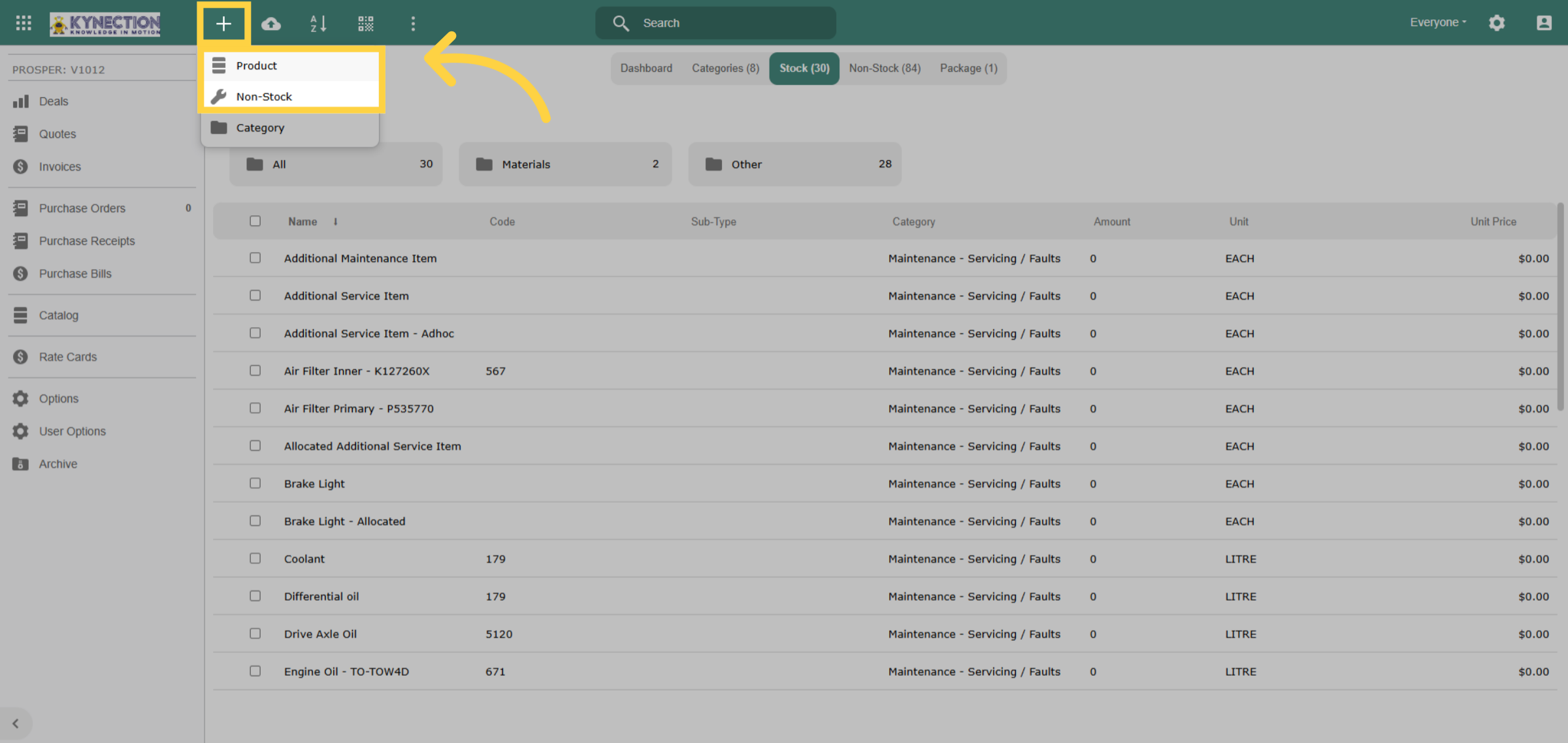Open the settings gear in top bar
Image resolution: width=1568 pixels, height=743 pixels.
(1497, 23)
